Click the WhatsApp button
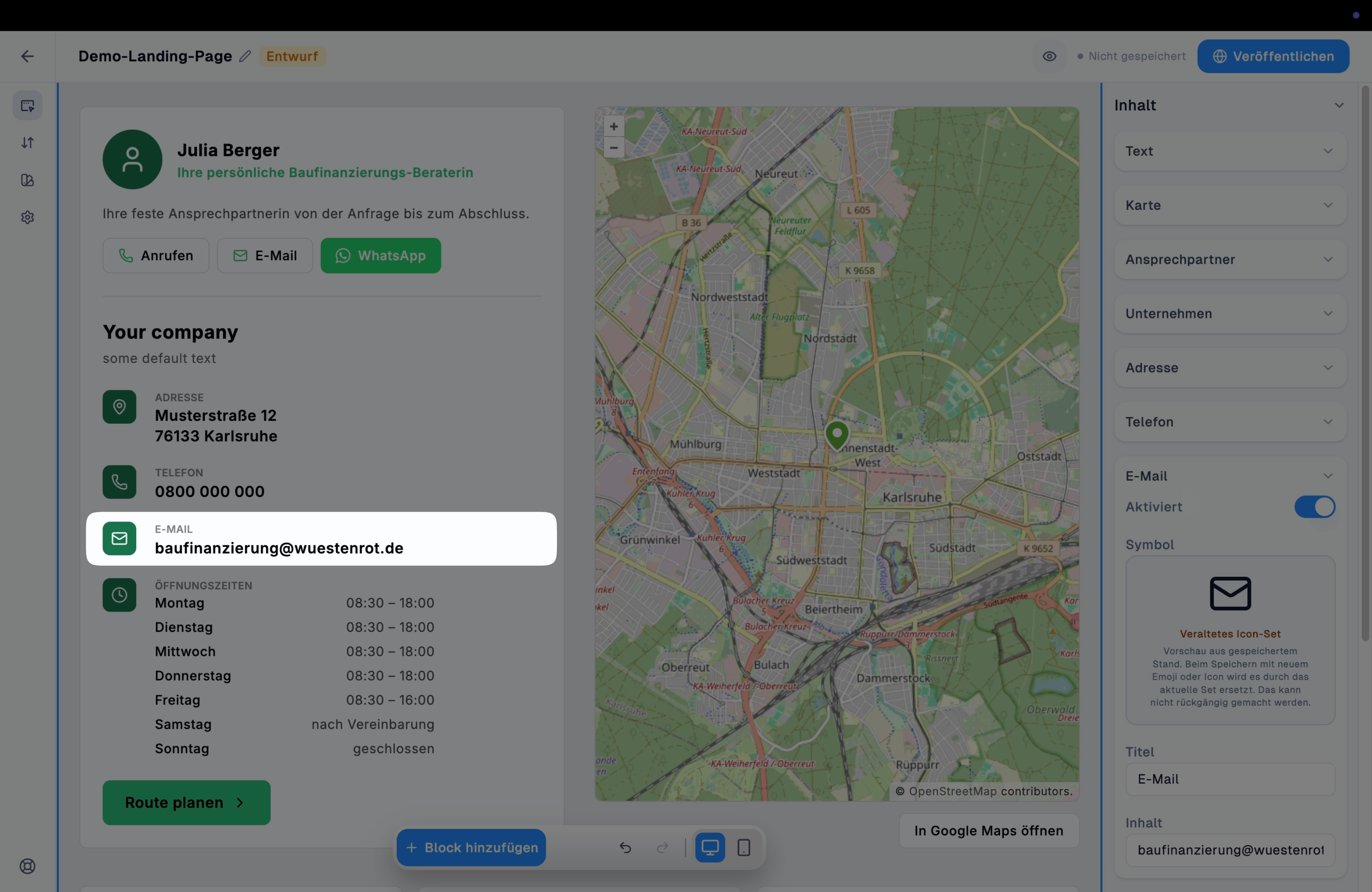This screenshot has height=892, width=1372. pyautogui.click(x=381, y=256)
